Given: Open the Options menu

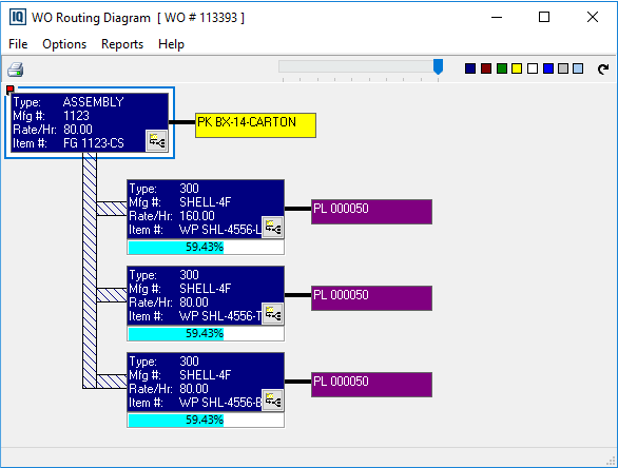Looking at the screenshot, I should [x=64, y=44].
